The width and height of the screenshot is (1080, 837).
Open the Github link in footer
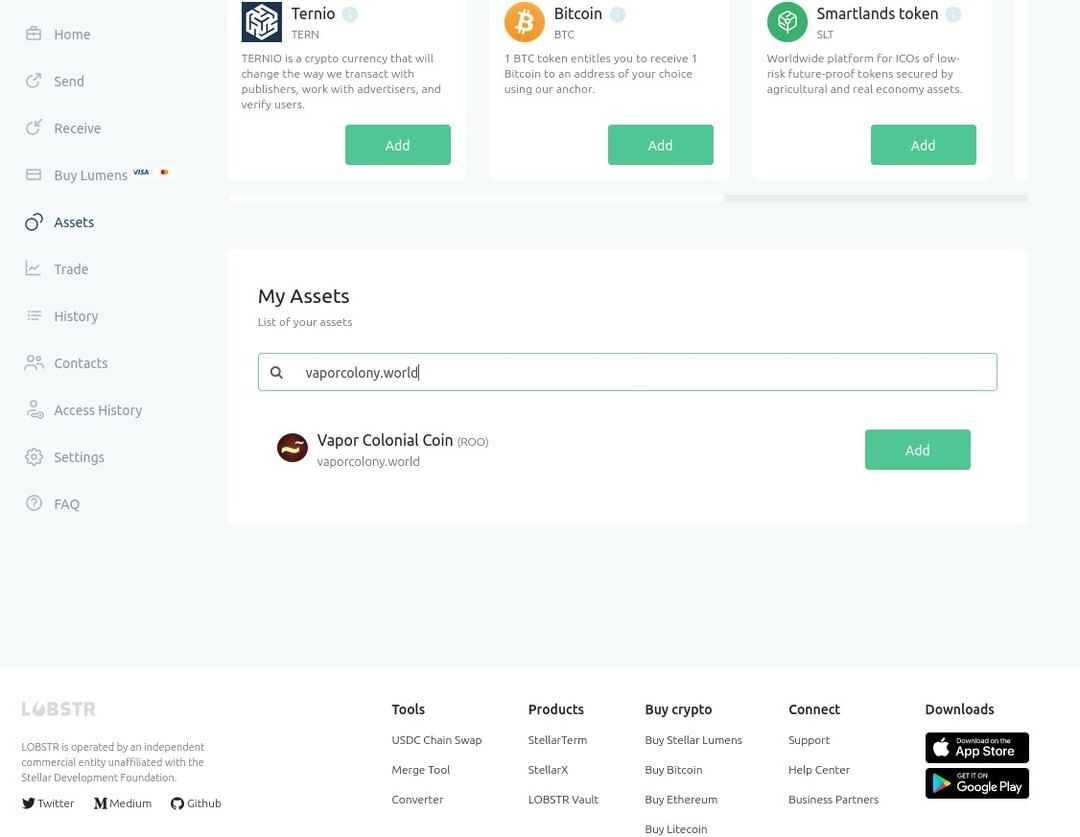tap(196, 803)
